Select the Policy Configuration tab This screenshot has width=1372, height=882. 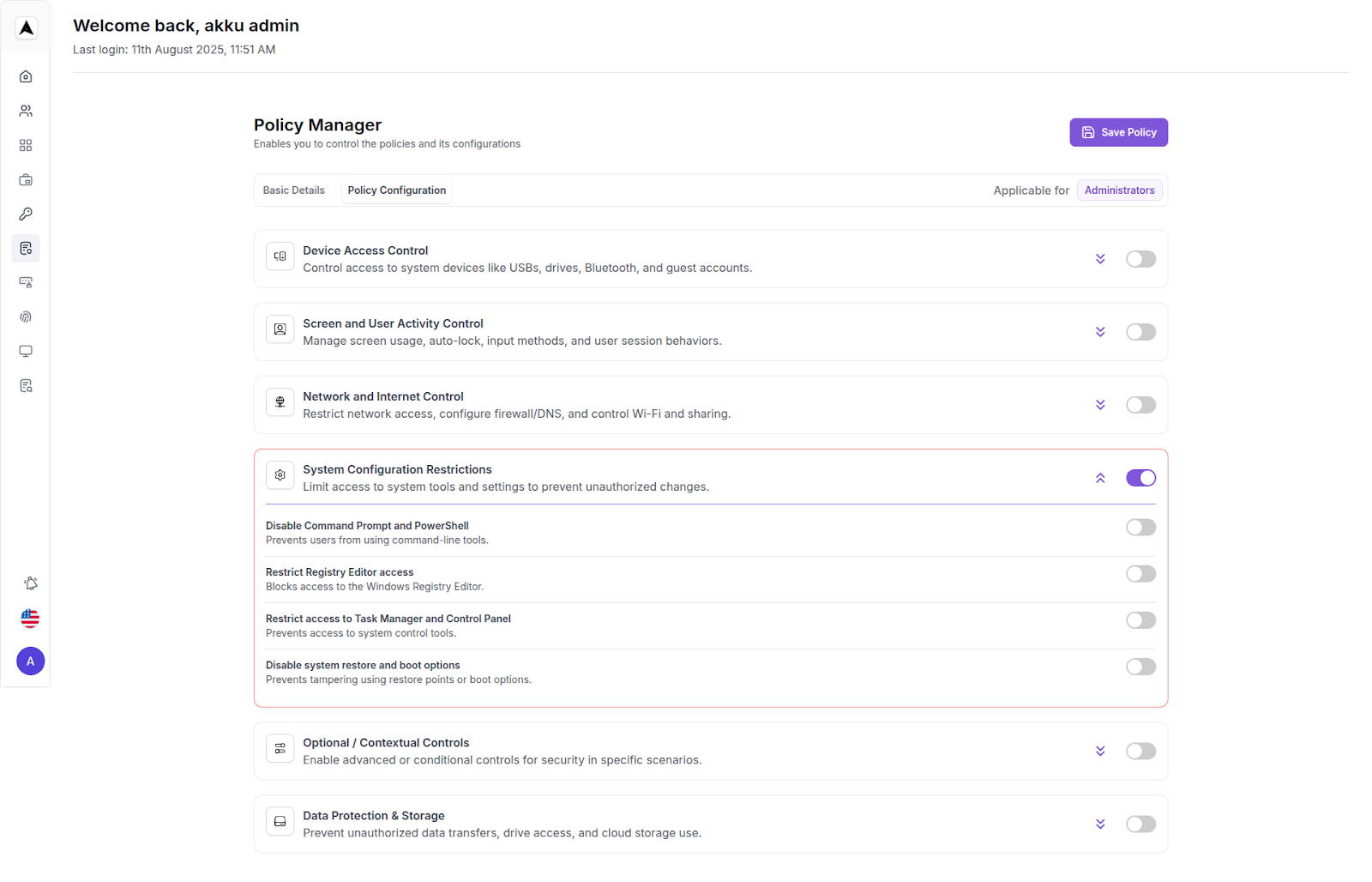pos(396,190)
